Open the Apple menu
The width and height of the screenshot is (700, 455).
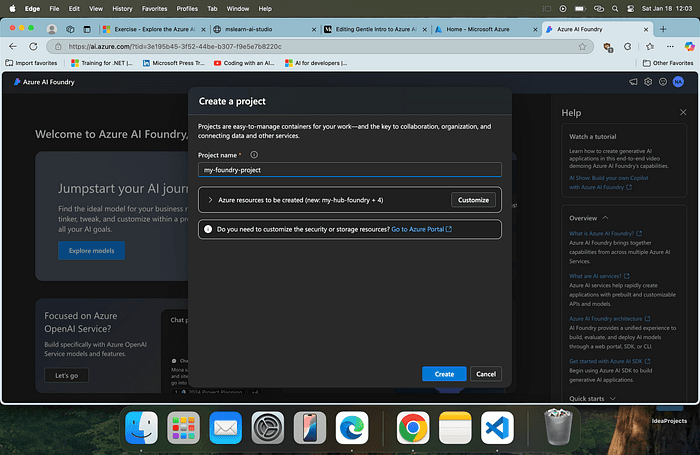coord(12,8)
